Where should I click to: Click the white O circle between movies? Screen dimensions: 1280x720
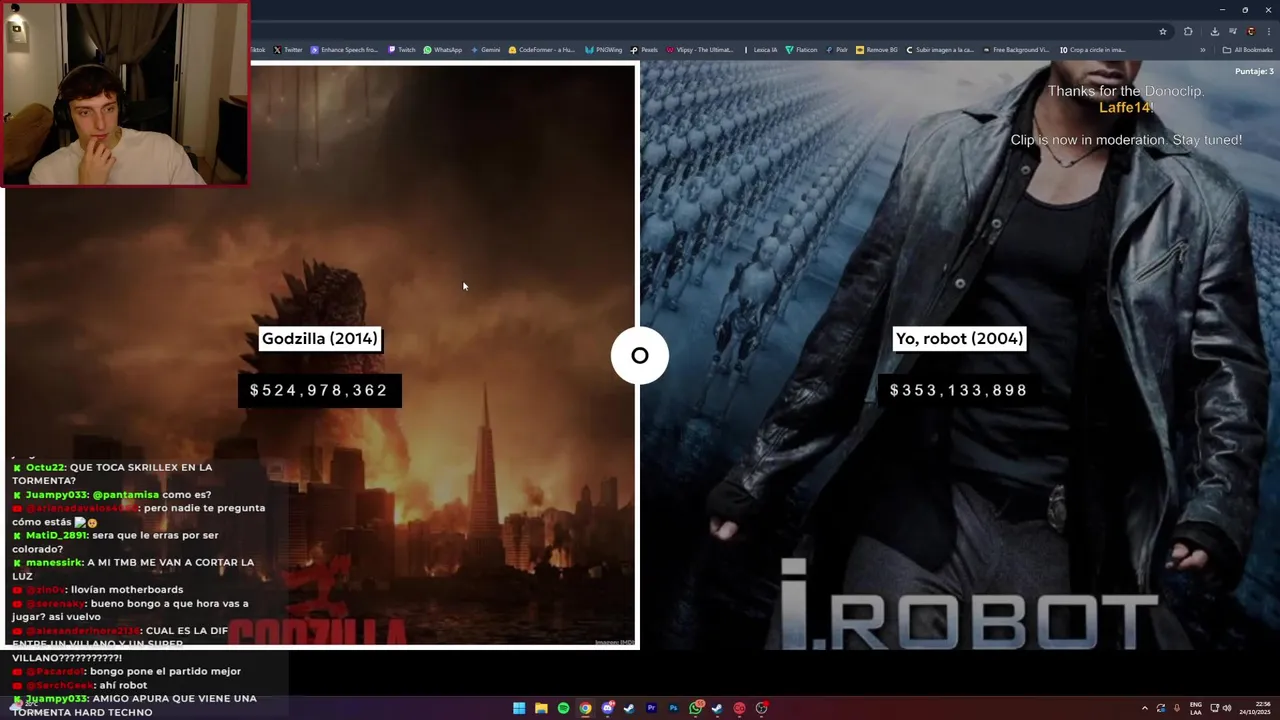(x=640, y=355)
